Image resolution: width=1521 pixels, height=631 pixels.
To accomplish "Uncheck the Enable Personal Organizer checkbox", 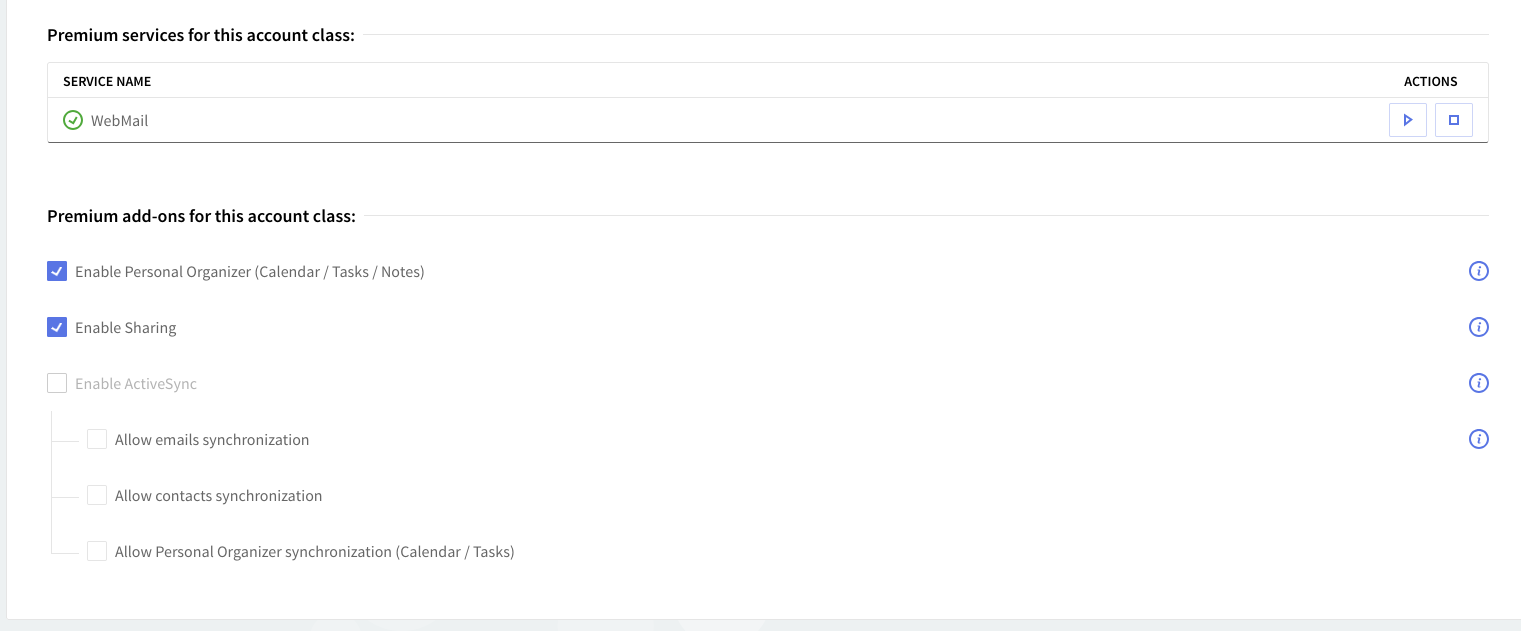I will (x=57, y=271).
